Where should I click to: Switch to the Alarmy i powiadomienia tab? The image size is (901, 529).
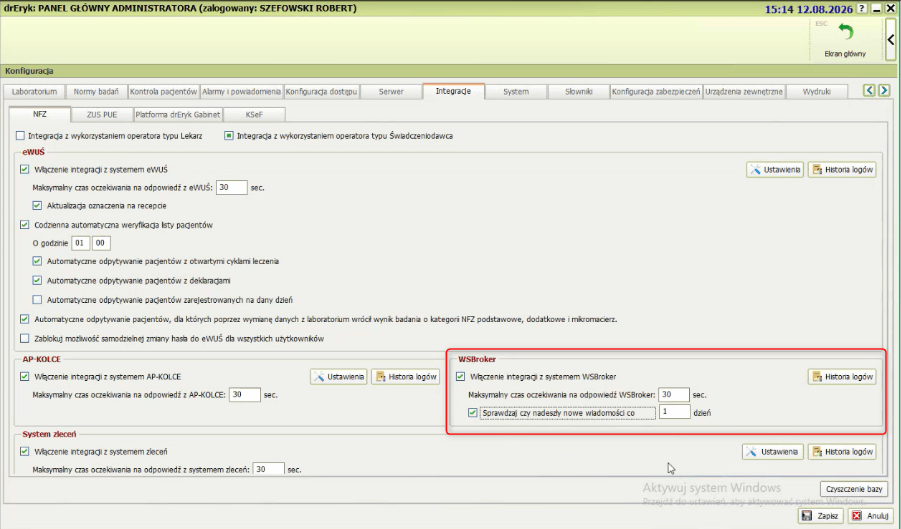pyautogui.click(x=241, y=91)
